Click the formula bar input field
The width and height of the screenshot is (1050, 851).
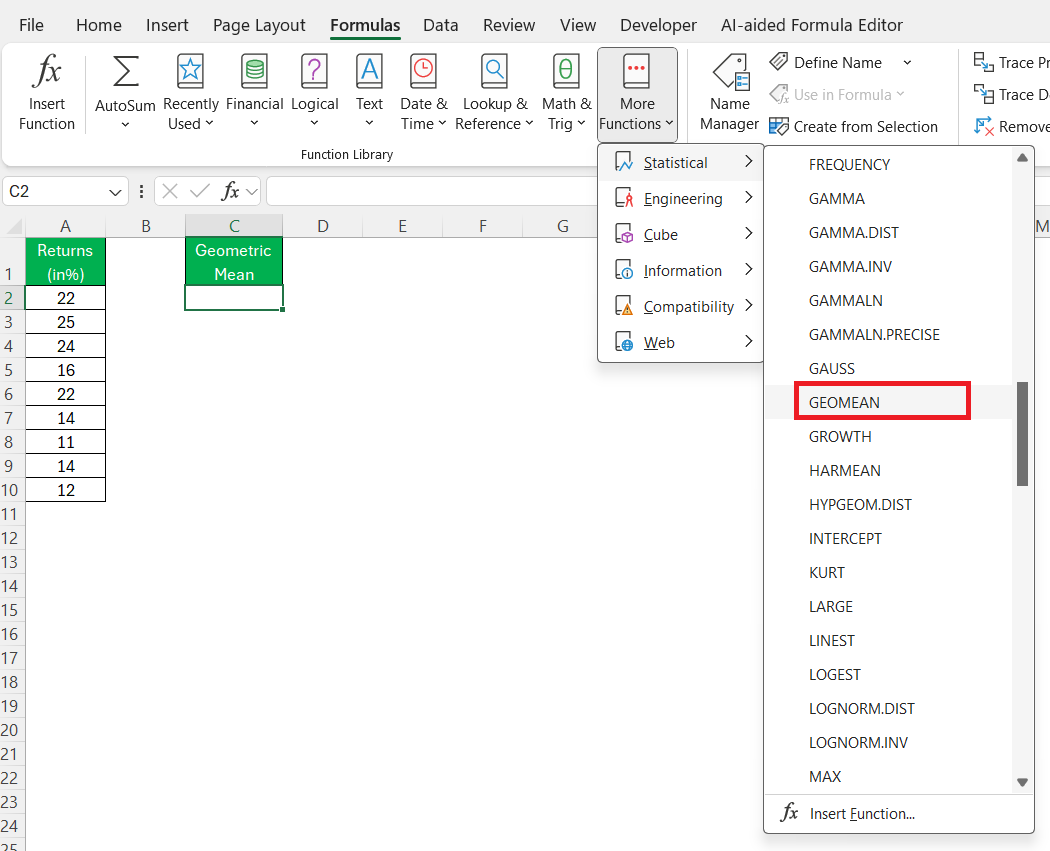pos(432,191)
